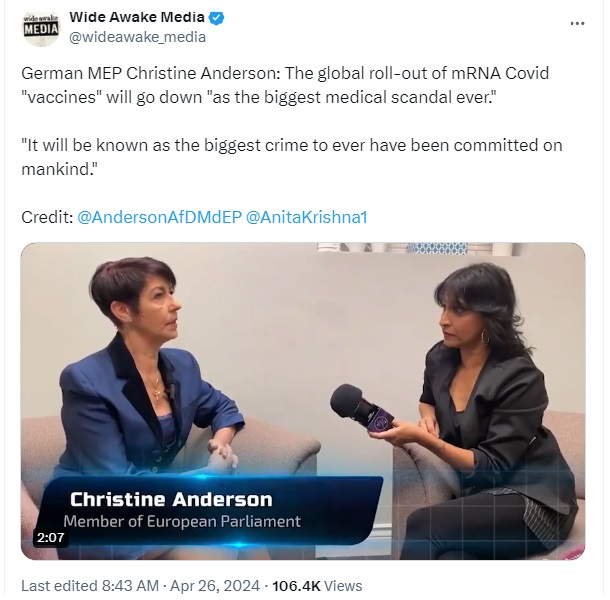This screenshot has width=610, height=600.
Task: Click the Member of European Parliament caption
Action: (x=182, y=521)
